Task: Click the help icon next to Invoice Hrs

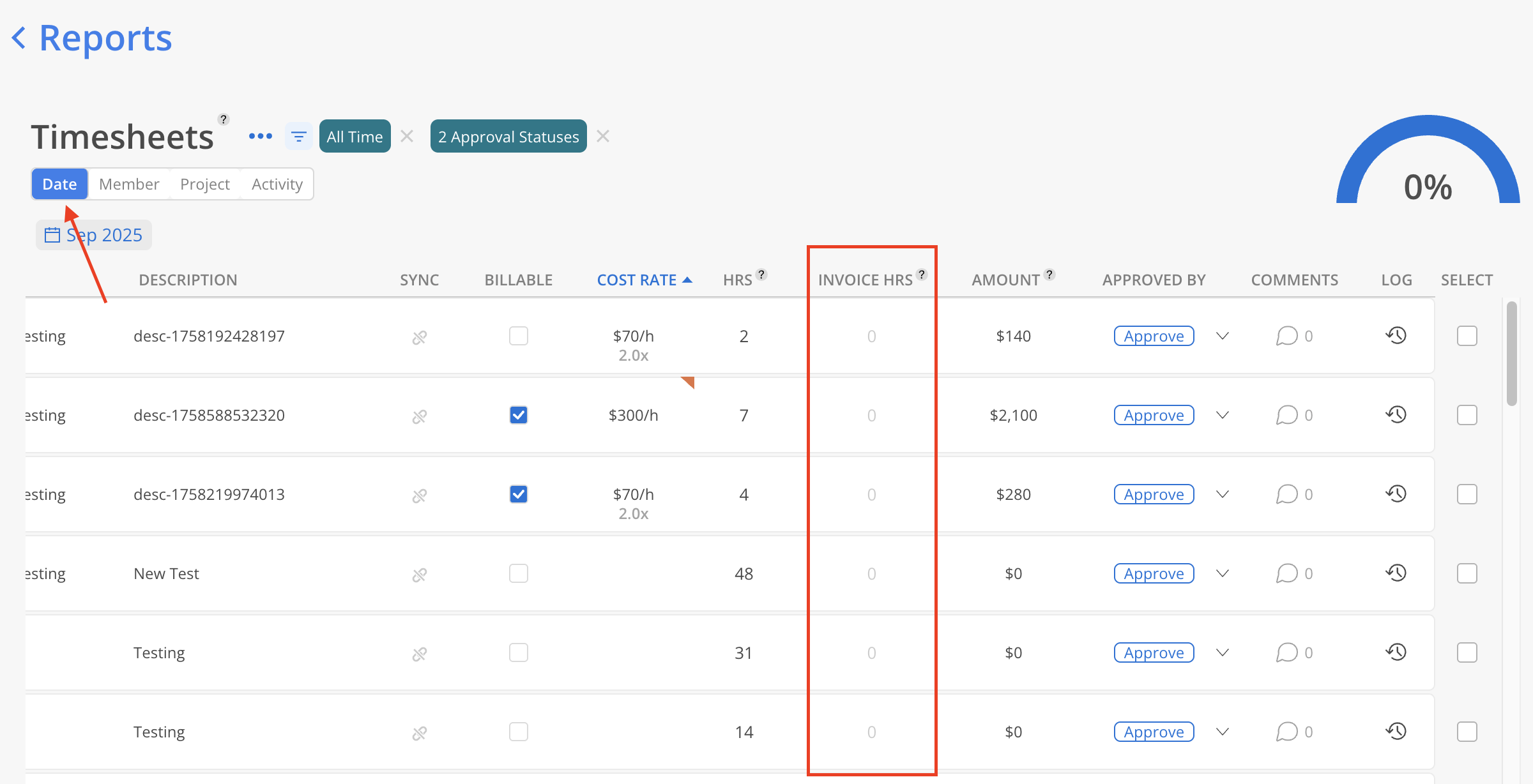Action: 921,275
